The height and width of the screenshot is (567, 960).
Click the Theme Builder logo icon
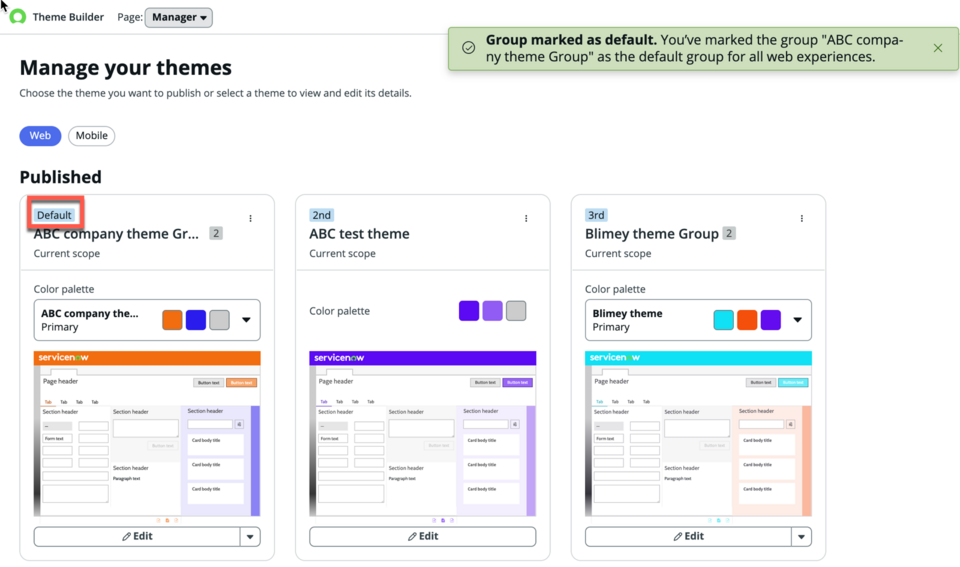pos(18,17)
